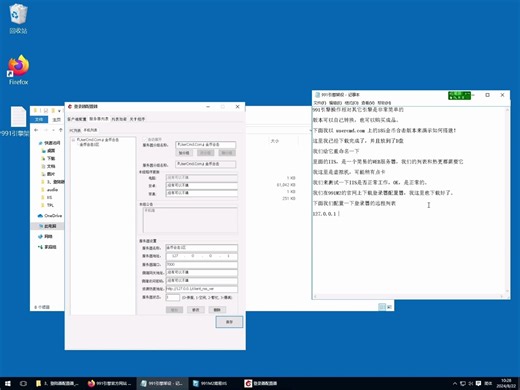Open the IIS folder in Explorer sidebar
The image size is (520, 390).
tap(47, 197)
